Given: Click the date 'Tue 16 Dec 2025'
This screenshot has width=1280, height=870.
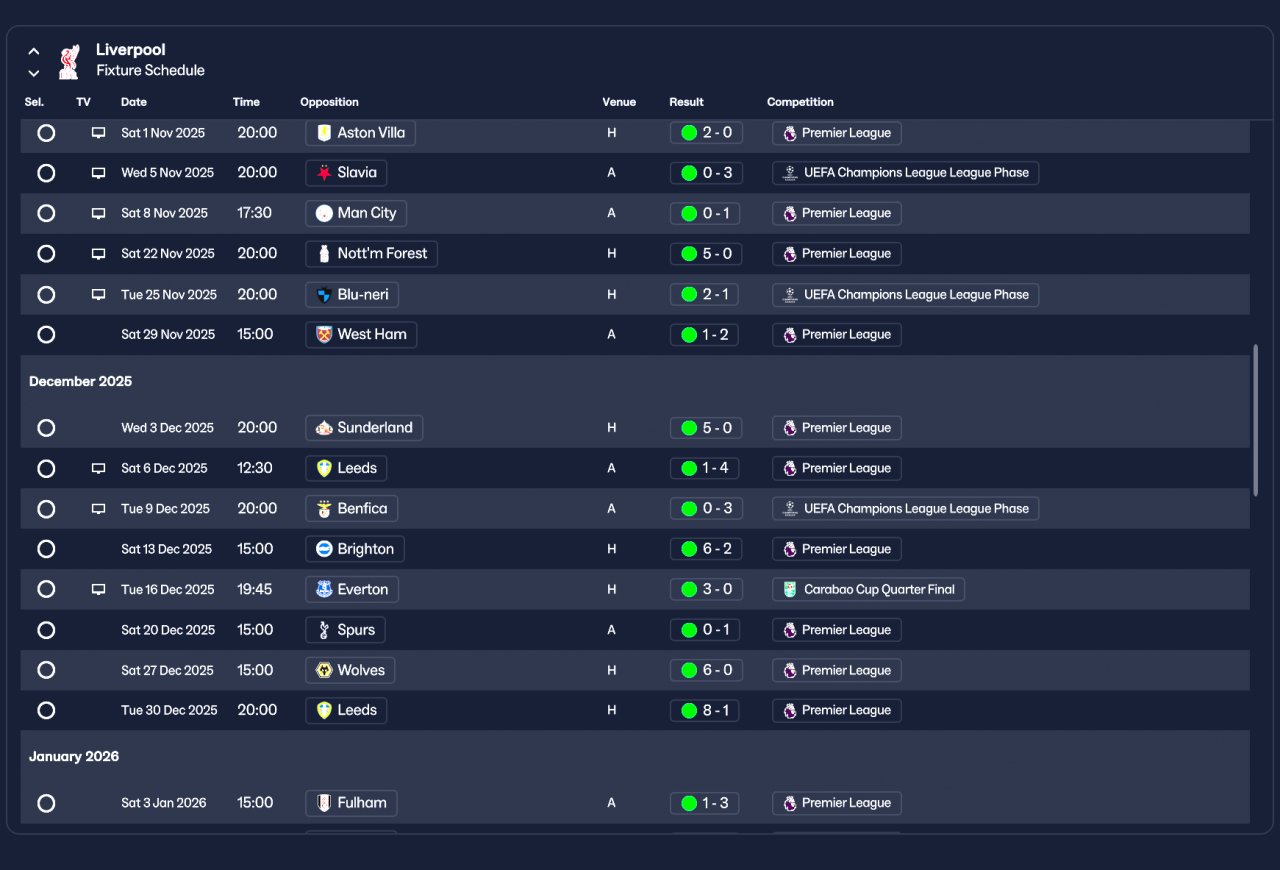Looking at the screenshot, I should tap(168, 590).
